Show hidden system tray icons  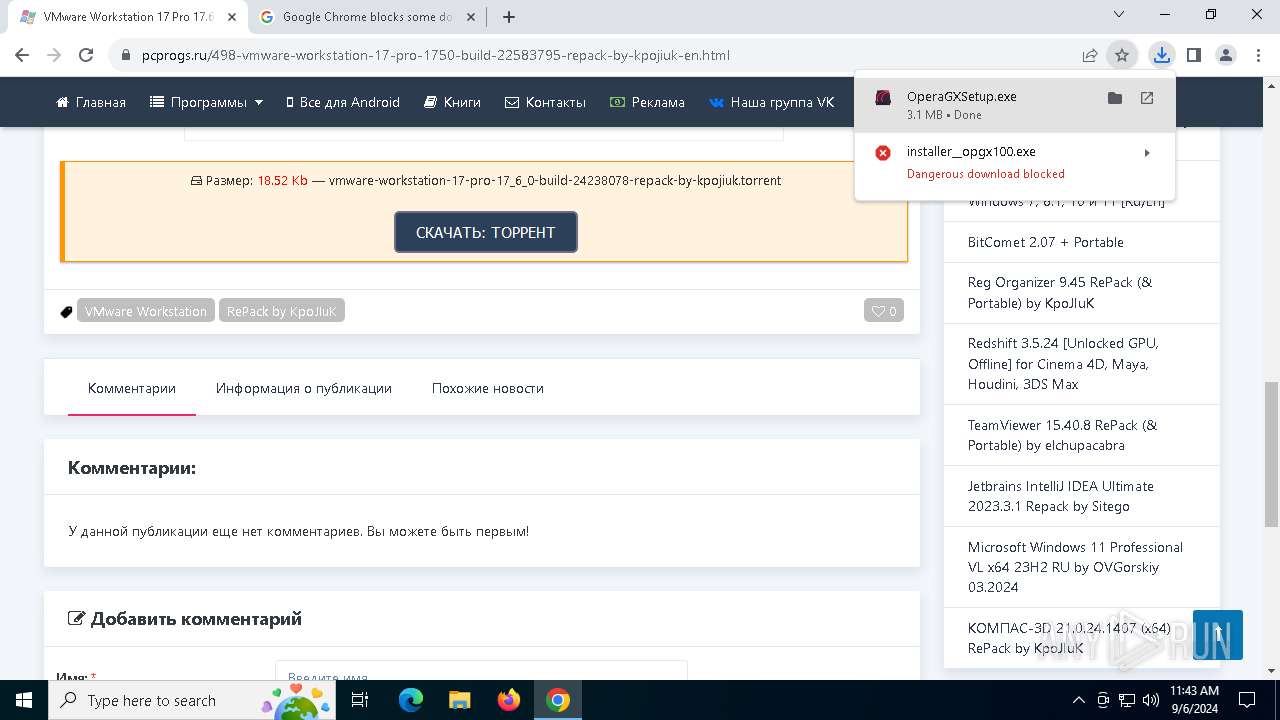(x=1078, y=700)
